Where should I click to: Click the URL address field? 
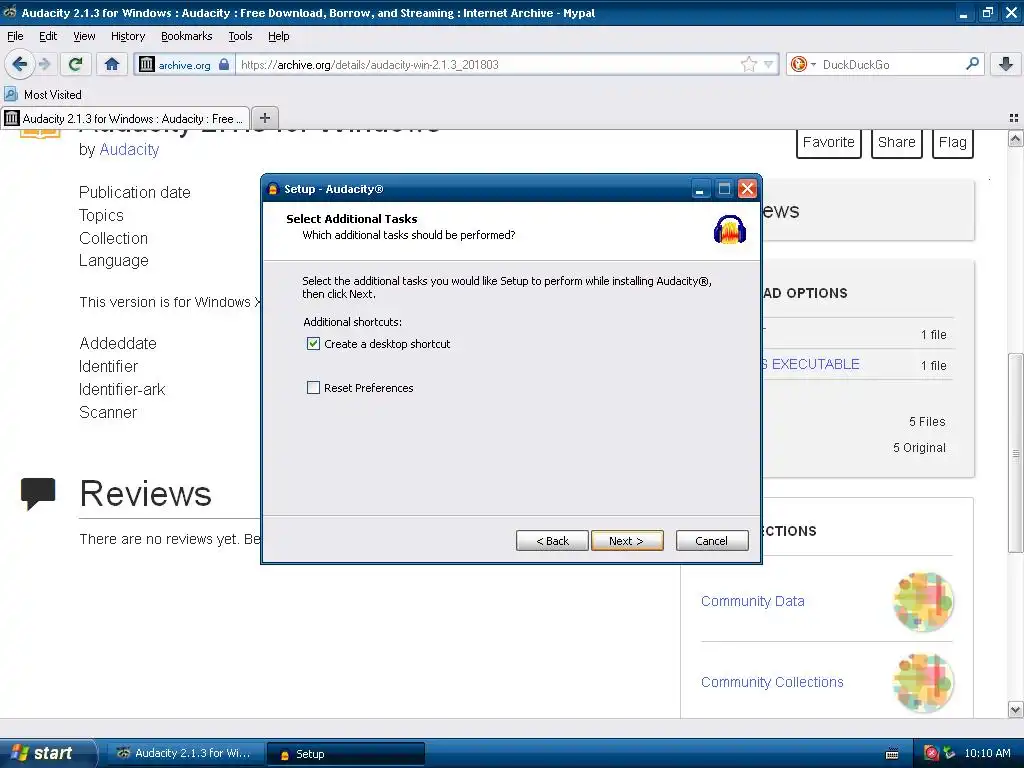(487, 64)
